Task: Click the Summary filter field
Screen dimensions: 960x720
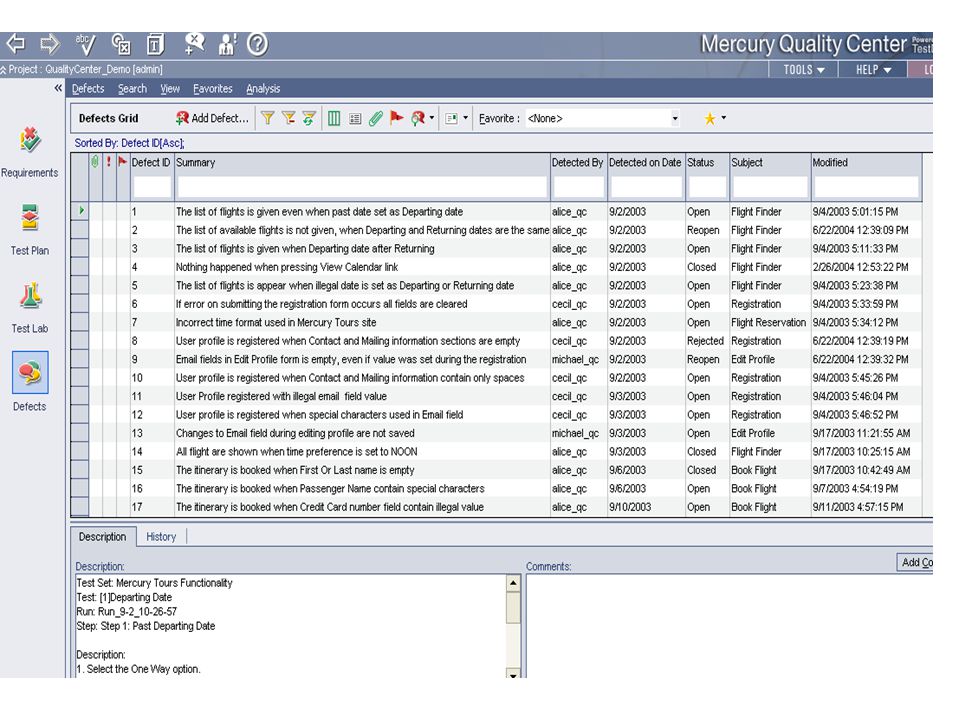Action: (x=362, y=187)
